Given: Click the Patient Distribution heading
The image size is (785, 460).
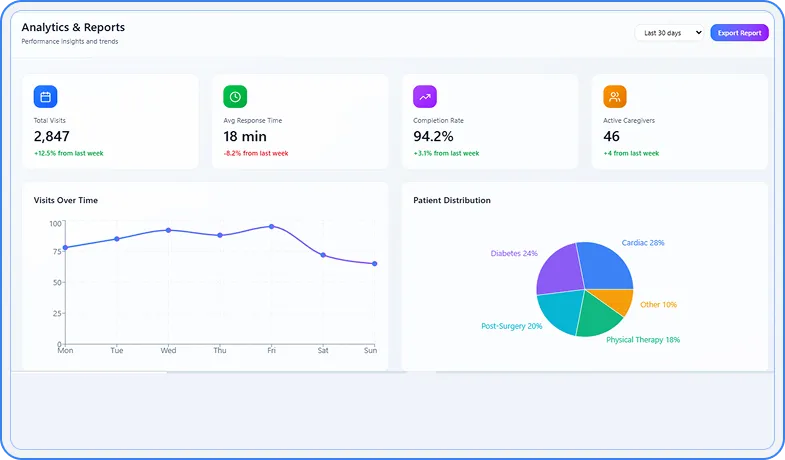Looking at the screenshot, I should [x=452, y=200].
